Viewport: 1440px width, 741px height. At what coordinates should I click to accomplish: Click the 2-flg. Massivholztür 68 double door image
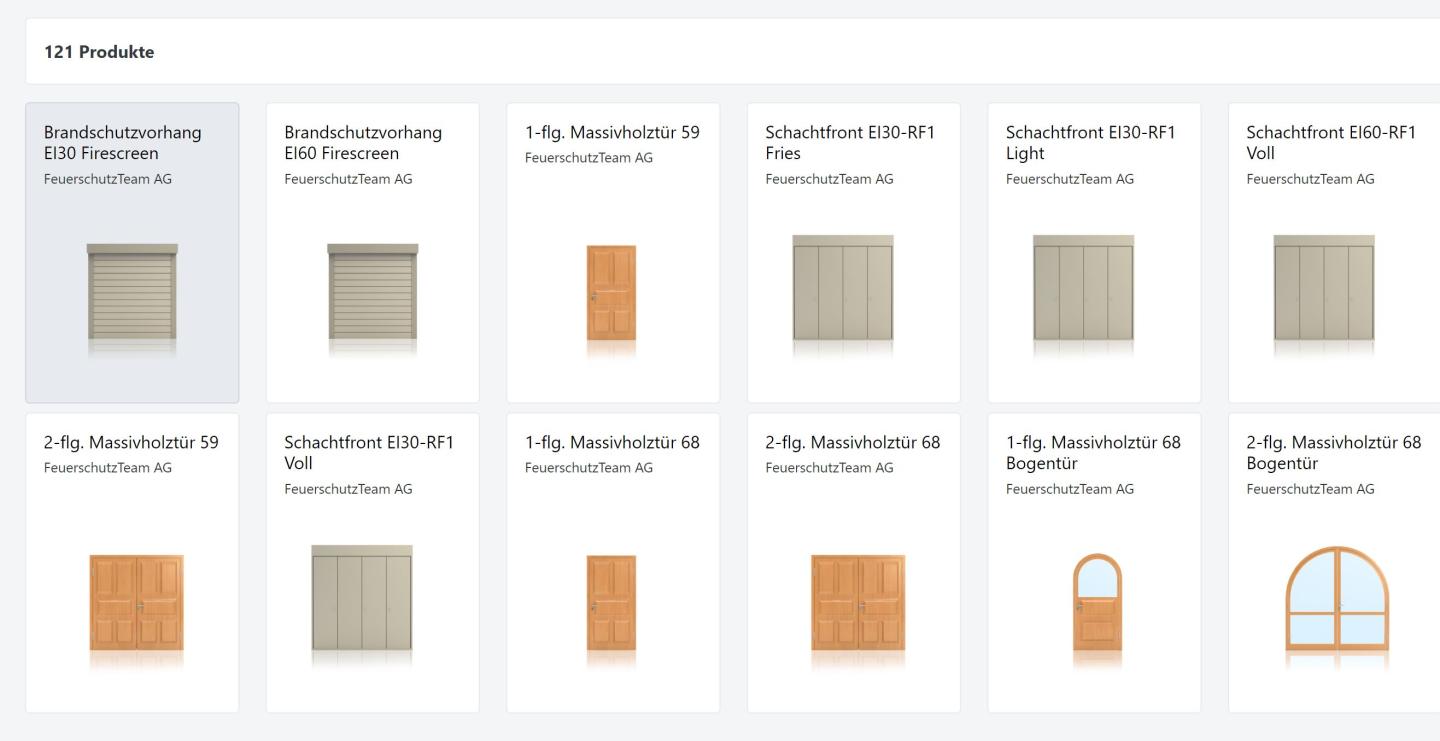point(858,602)
